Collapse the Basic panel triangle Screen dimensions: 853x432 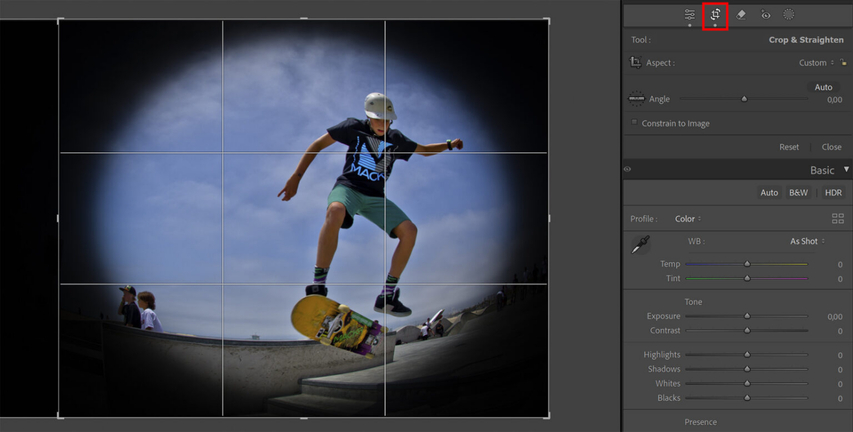[846, 170]
